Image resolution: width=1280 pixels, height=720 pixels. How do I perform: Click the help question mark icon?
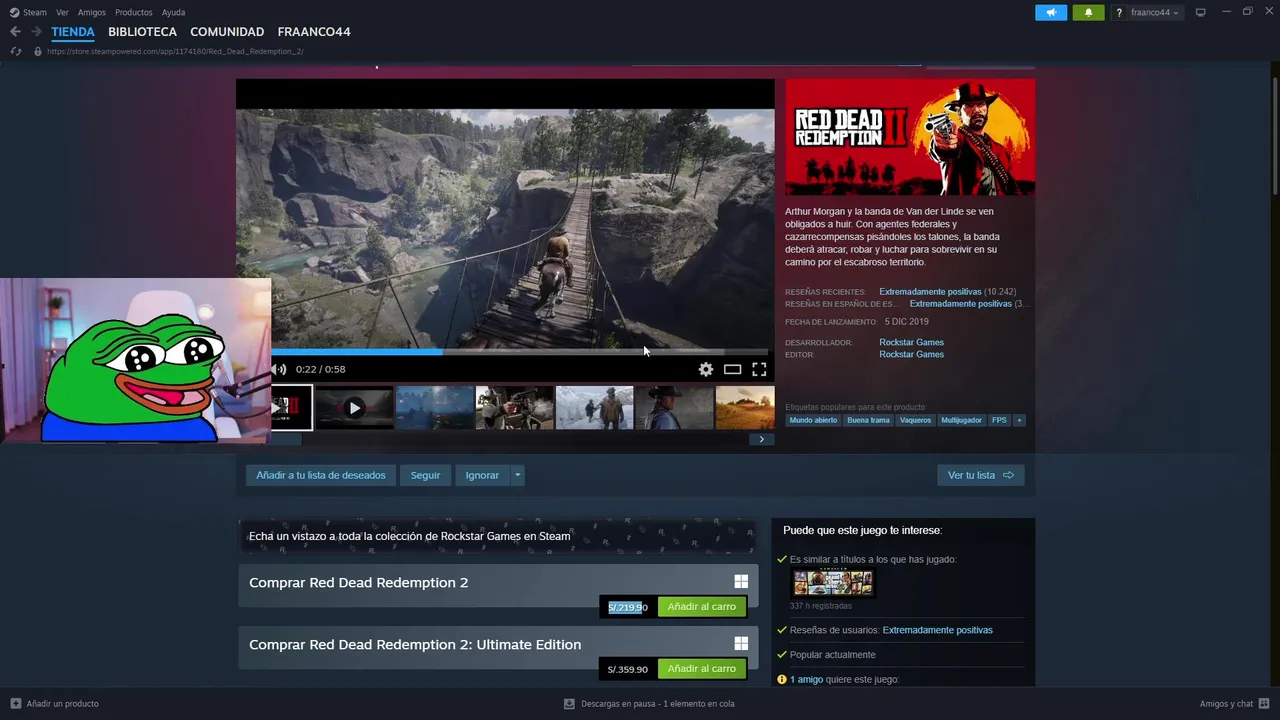coord(1120,12)
